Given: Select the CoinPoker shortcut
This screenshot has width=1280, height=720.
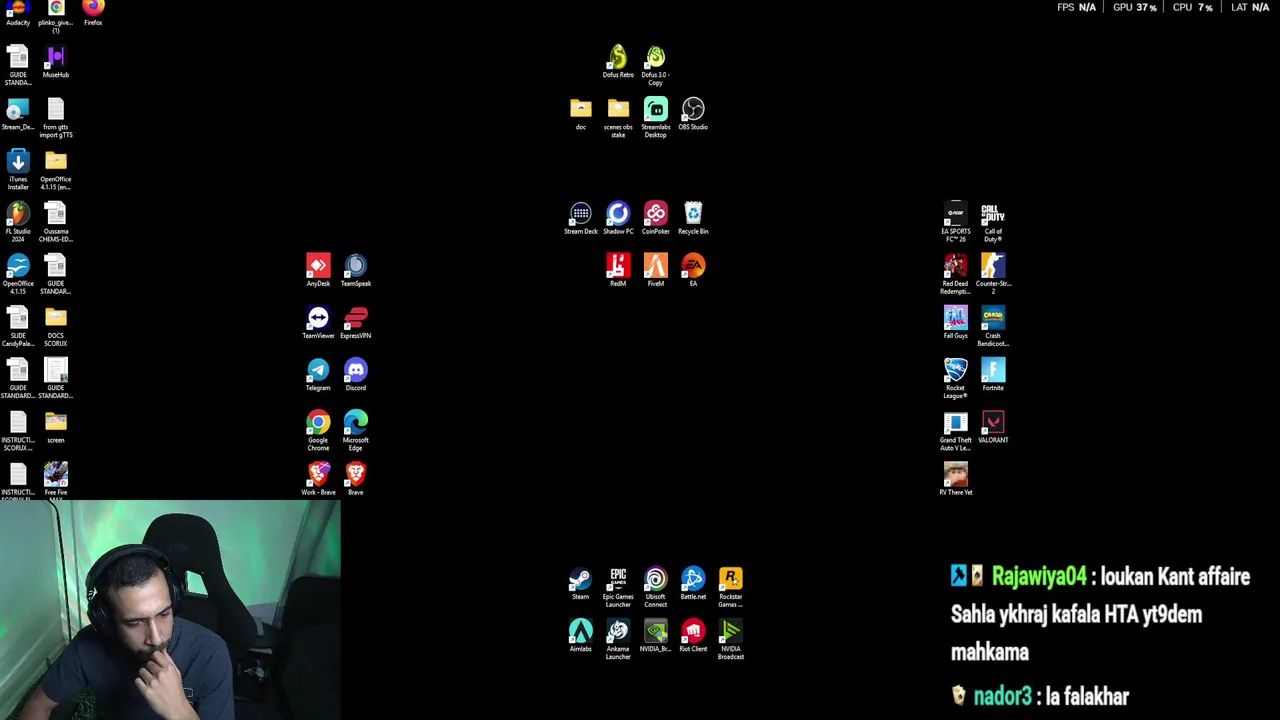Looking at the screenshot, I should pyautogui.click(x=655, y=219).
